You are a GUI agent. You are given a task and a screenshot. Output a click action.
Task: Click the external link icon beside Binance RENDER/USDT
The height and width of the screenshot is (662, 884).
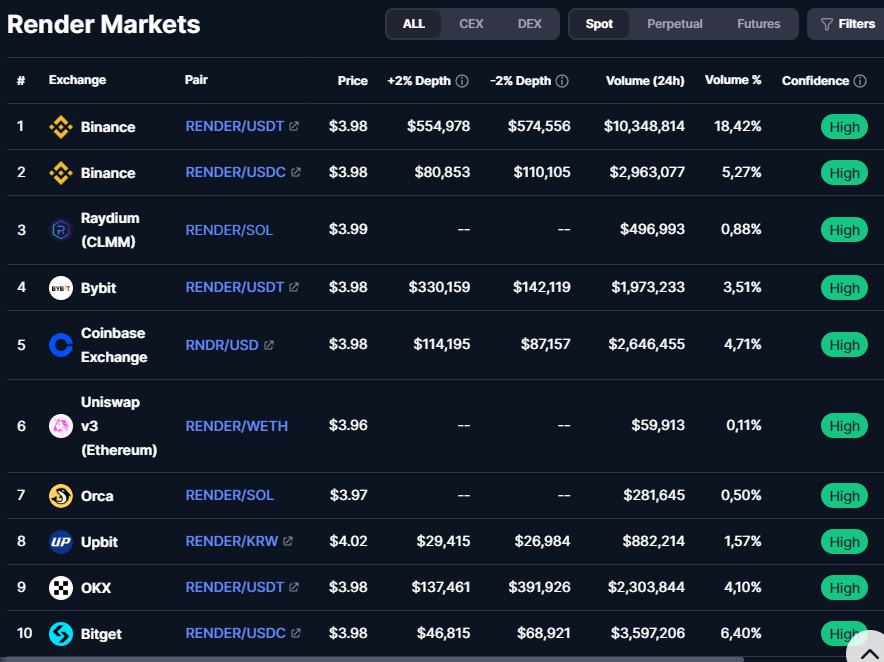click(x=294, y=126)
